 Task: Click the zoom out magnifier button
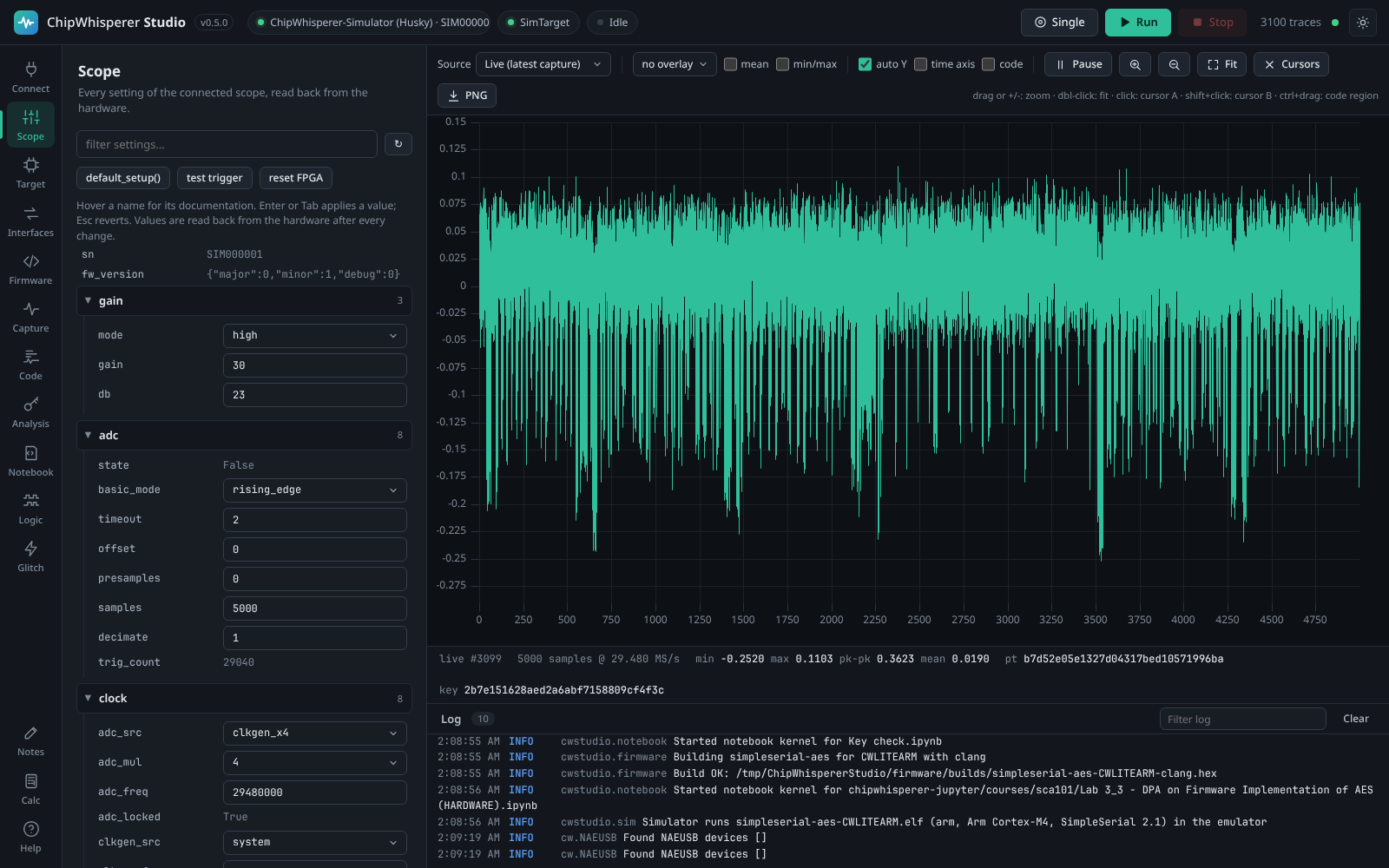[1174, 64]
